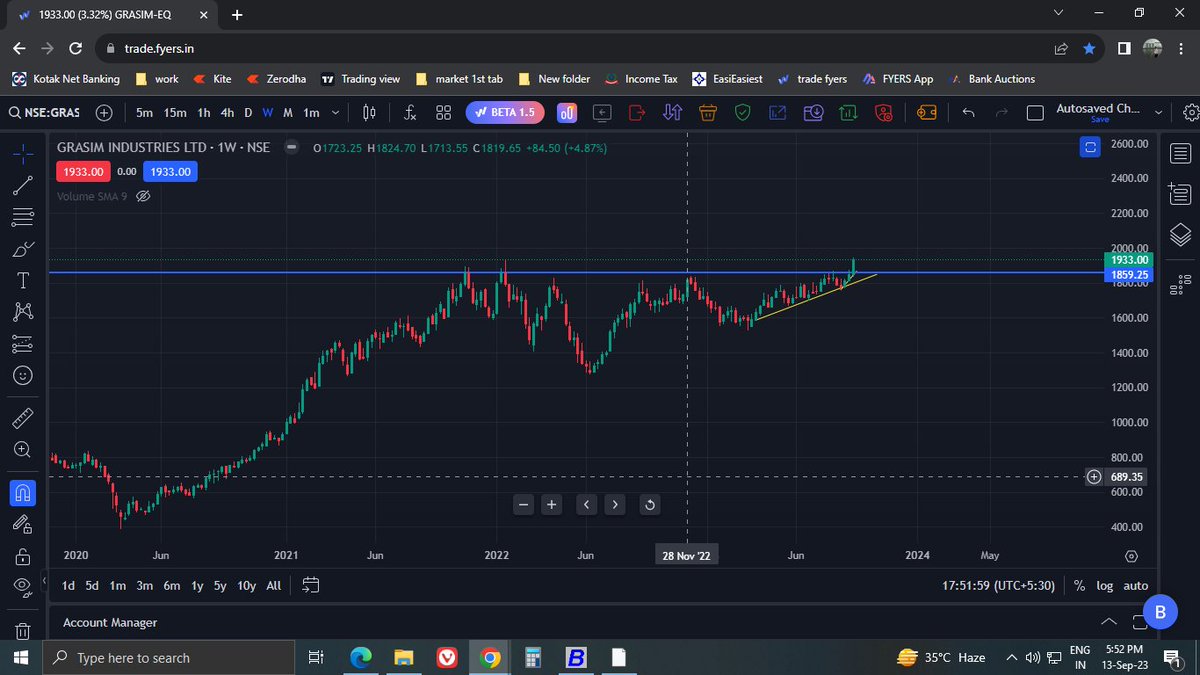
Task: Collapse the GRASIM legend with minus button
Action: click(x=291, y=147)
